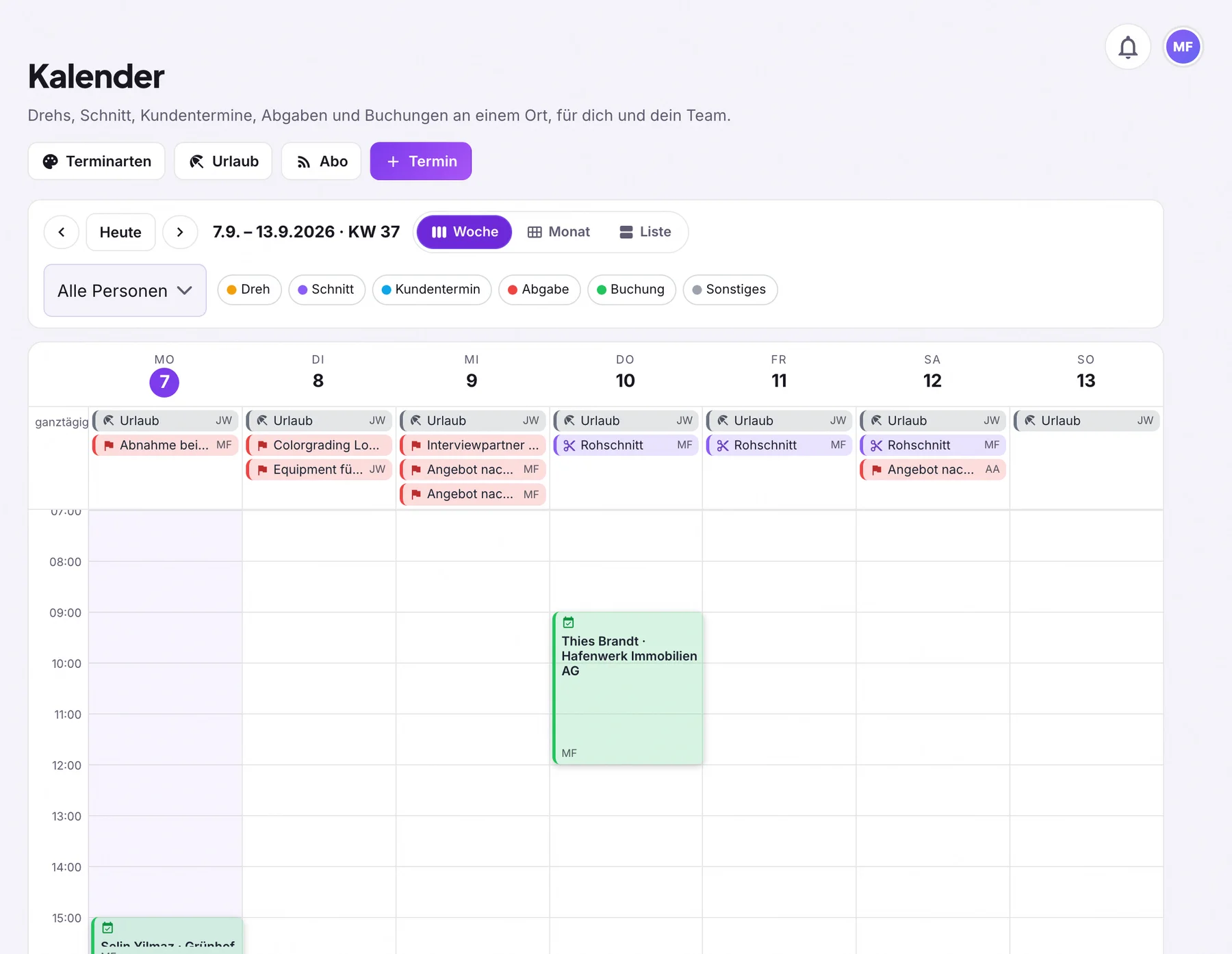Open Friday's Rohschnitt all-day event
1232x954 pixels.
pyautogui.click(x=780, y=446)
